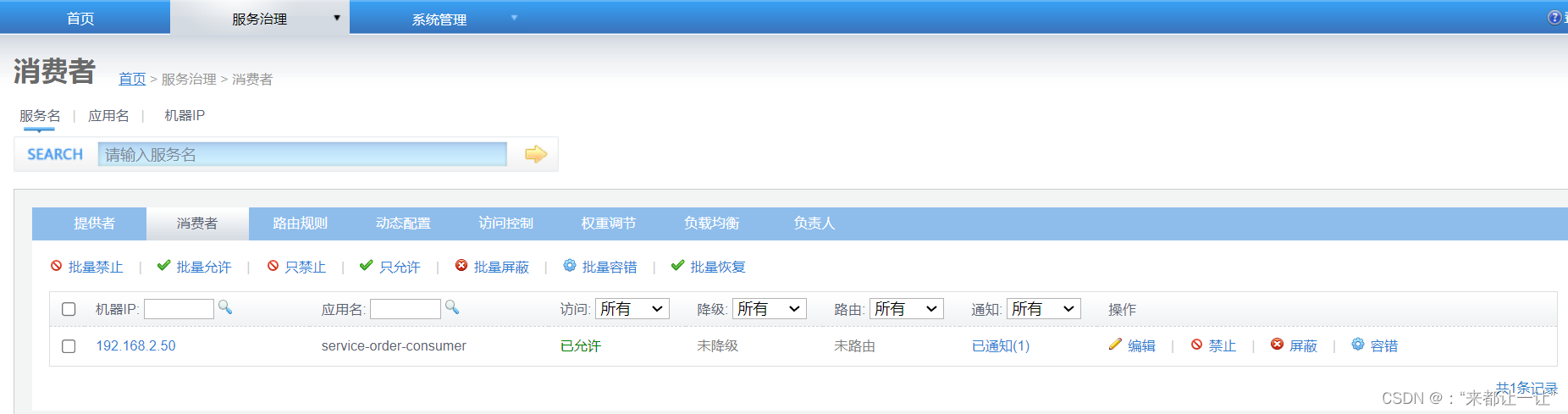
Task: Click the magnifier icon beside 应用名 filter
Action: point(452,307)
